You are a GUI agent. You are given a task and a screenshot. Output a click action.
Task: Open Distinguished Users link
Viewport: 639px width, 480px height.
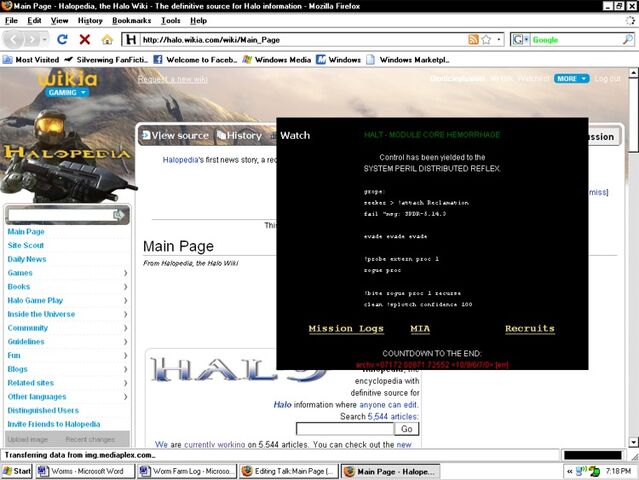tap(43, 410)
